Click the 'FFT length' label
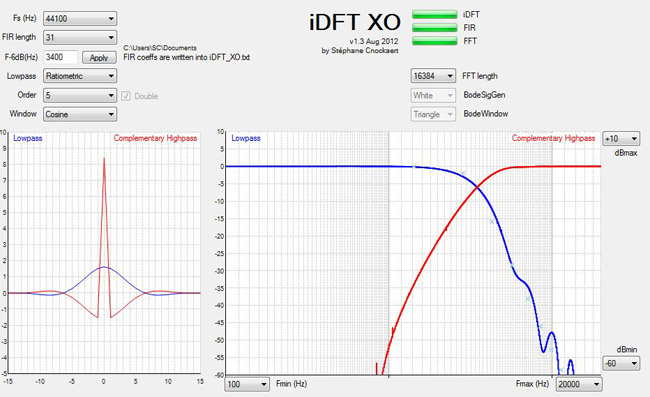 [x=480, y=76]
